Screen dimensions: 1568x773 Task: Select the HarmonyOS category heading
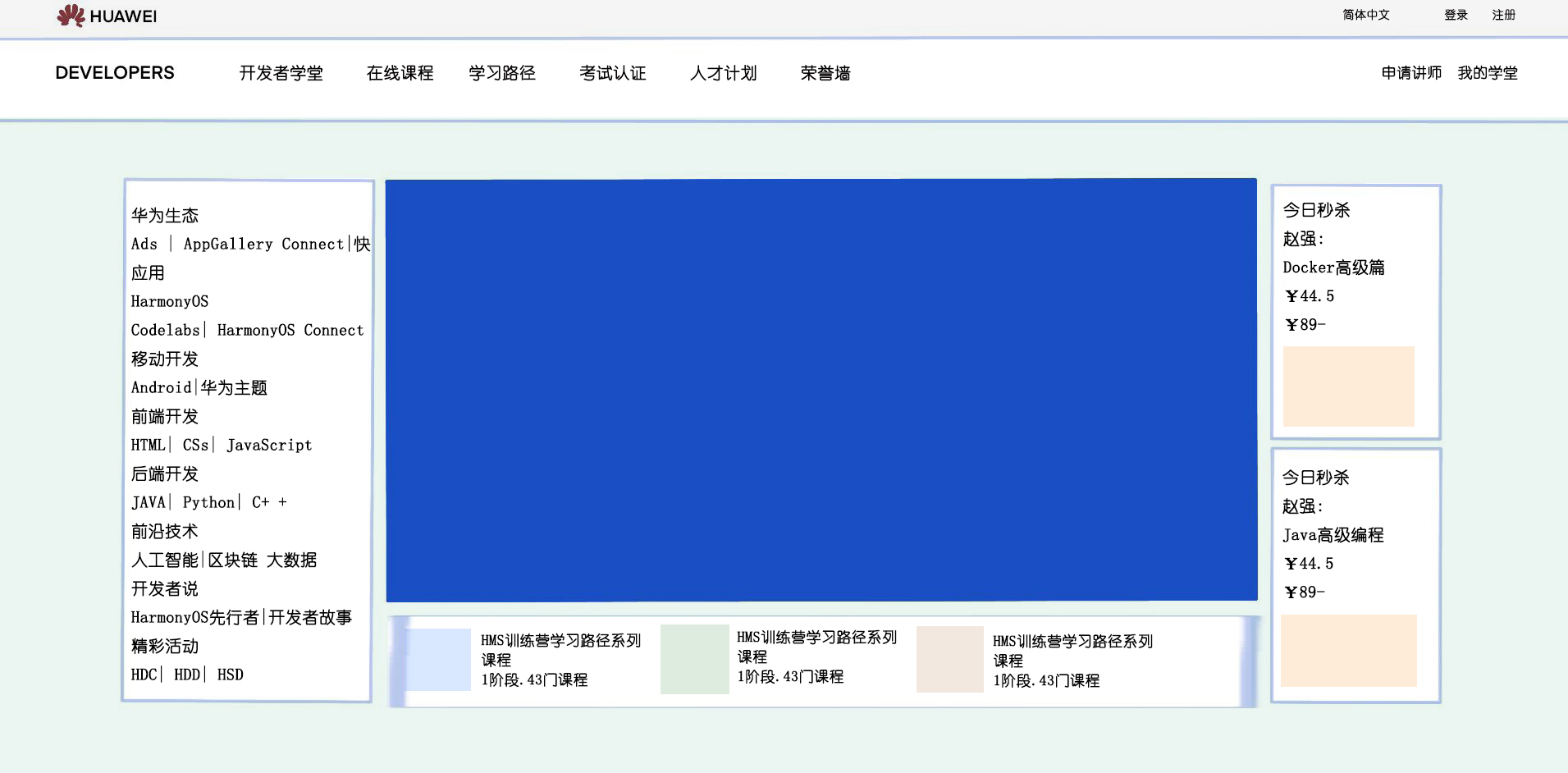pyautogui.click(x=170, y=301)
